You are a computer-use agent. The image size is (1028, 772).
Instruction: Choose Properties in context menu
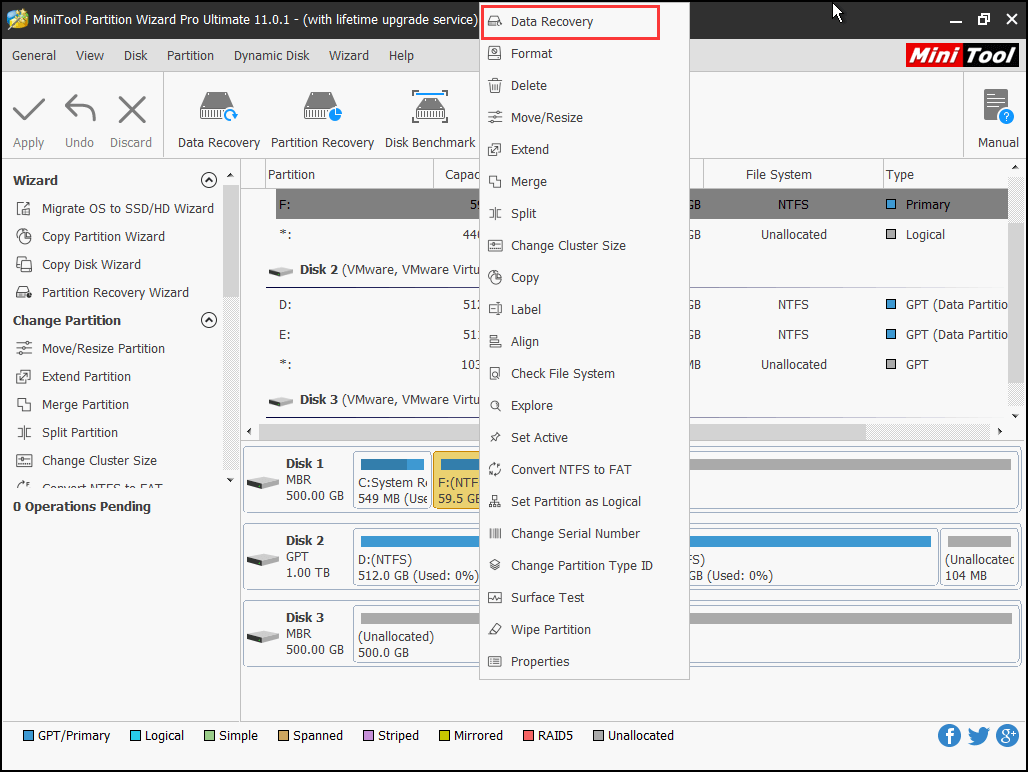tap(584, 662)
